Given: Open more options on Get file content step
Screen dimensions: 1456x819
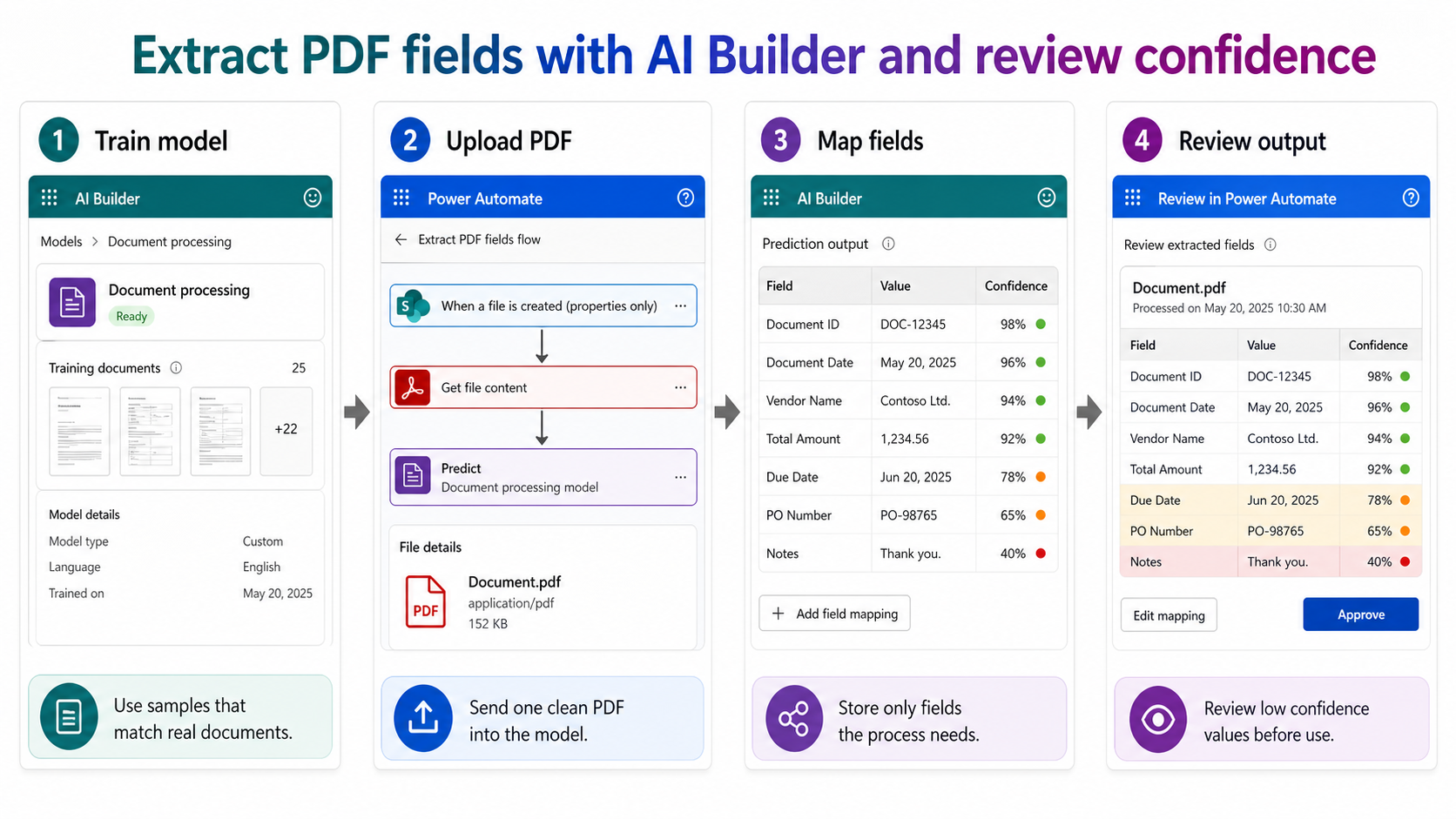Looking at the screenshot, I should click(680, 387).
